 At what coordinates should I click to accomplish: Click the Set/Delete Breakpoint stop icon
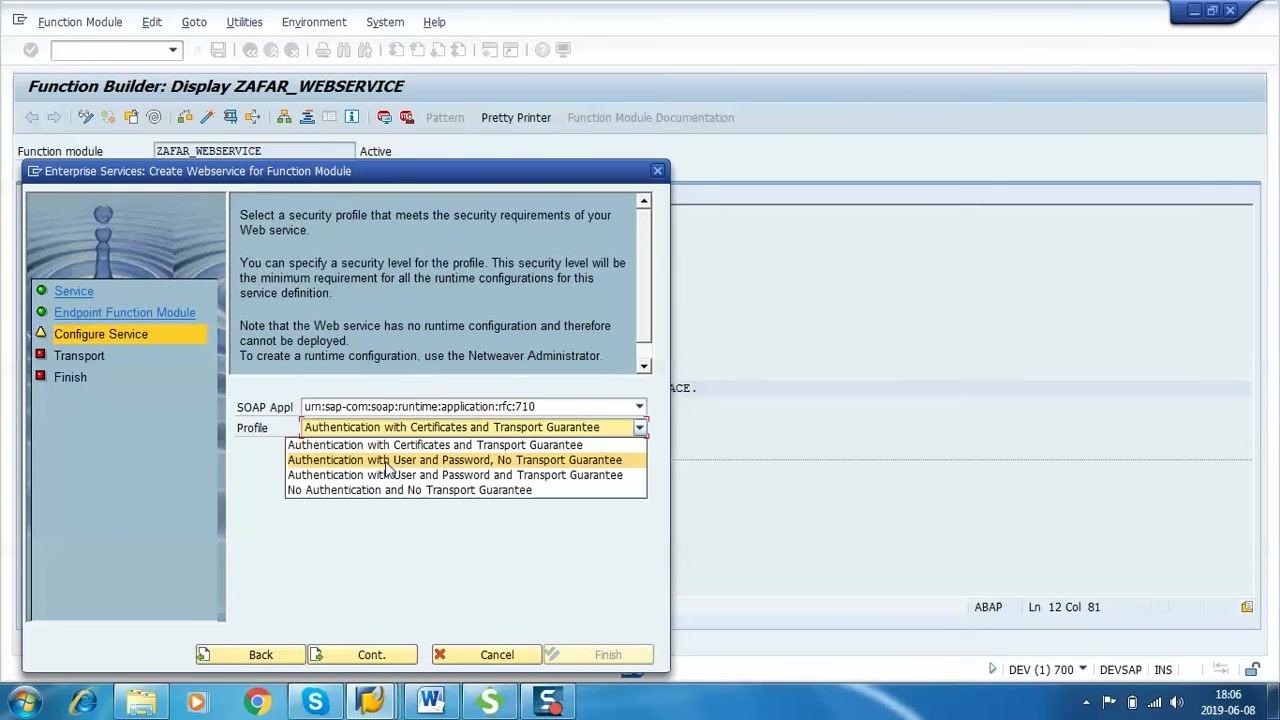pos(384,117)
